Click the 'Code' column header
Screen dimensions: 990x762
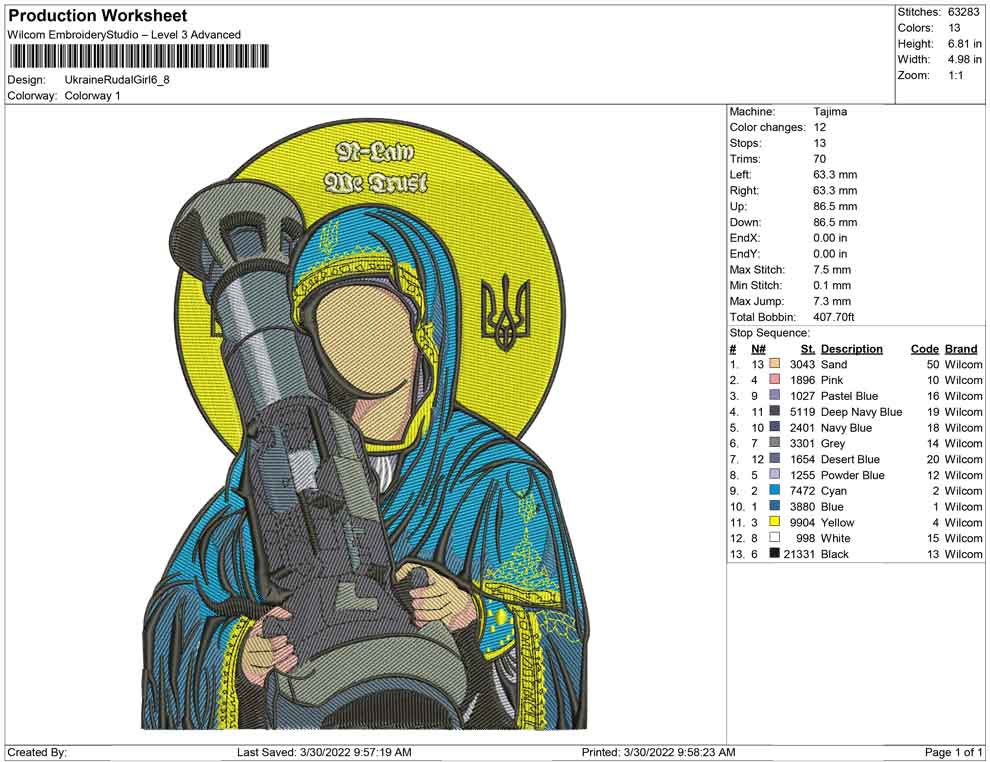[924, 349]
